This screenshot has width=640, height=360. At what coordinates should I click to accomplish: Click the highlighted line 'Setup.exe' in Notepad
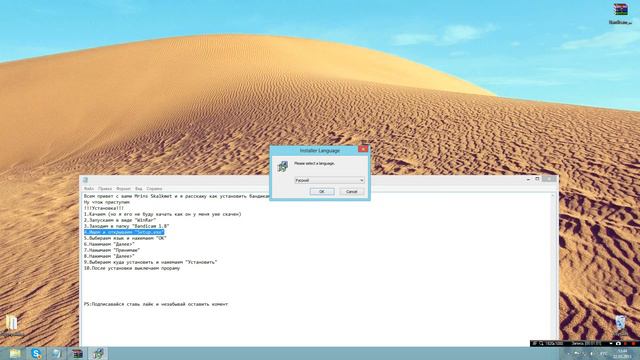[124, 232]
